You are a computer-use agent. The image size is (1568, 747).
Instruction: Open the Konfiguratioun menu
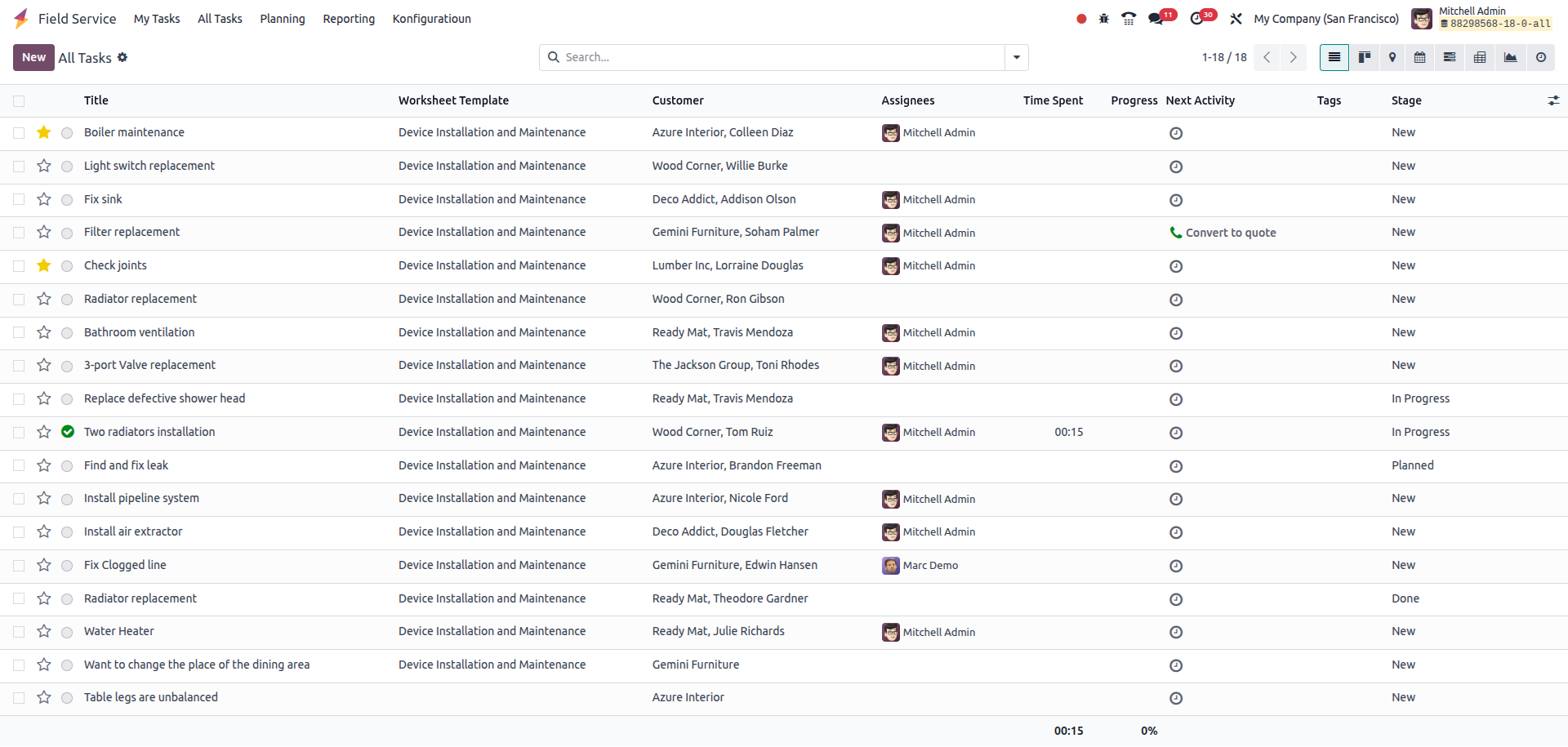pos(431,19)
